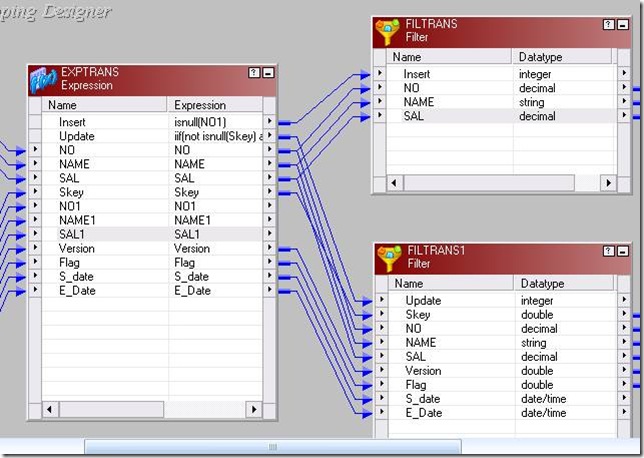Click the input port arrow of NO in EXPTRANS
The width and height of the screenshot is (644, 458).
tap(35, 149)
